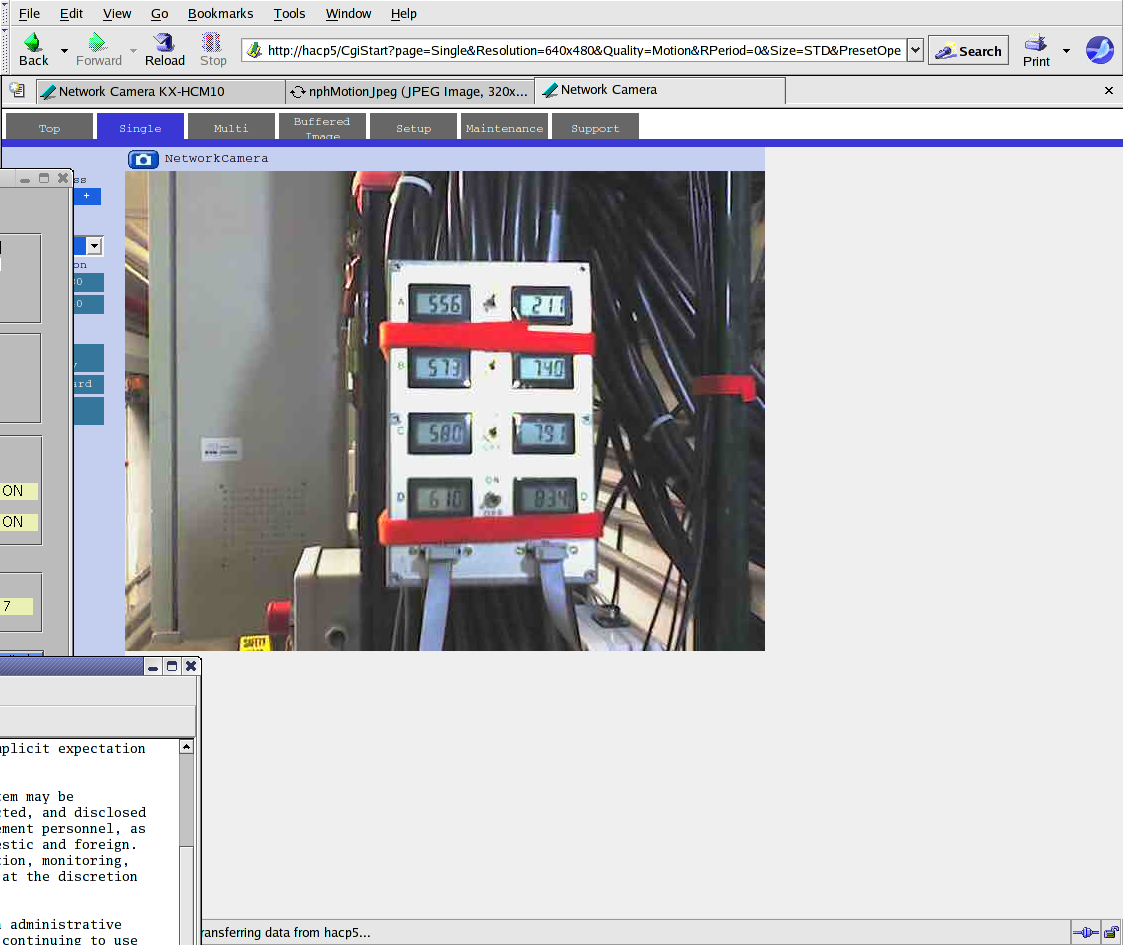
Task: Click the Print icon
Action: click(x=1036, y=50)
